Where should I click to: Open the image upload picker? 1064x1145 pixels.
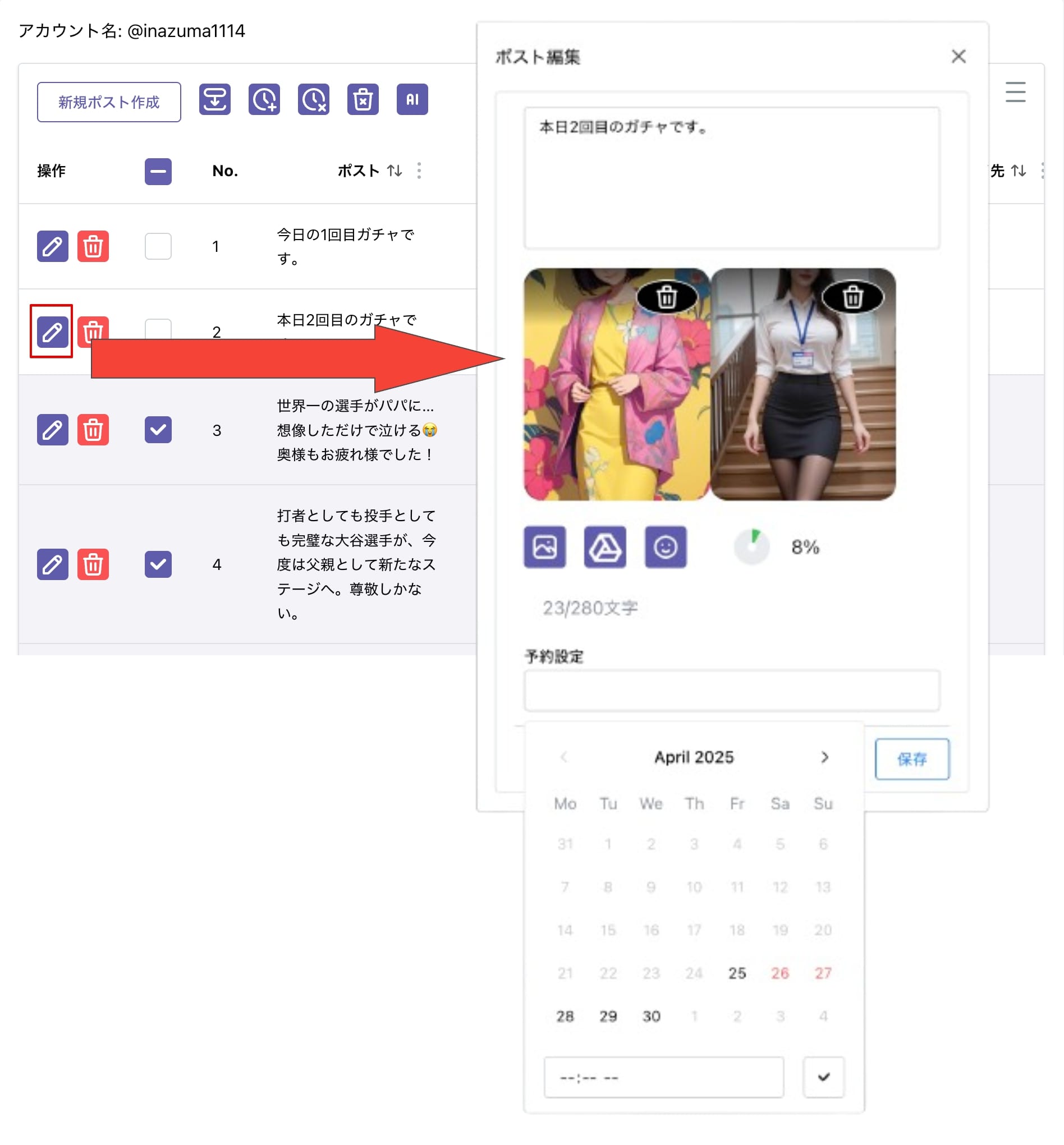click(x=544, y=548)
